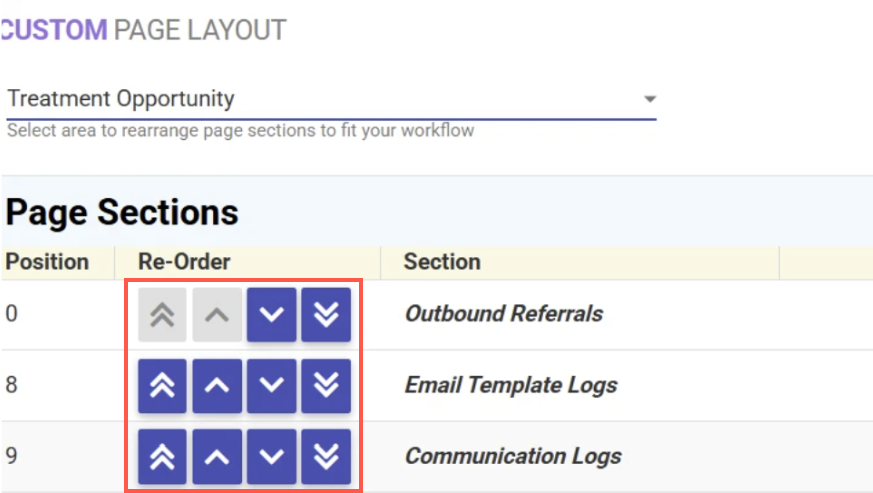Select the Email Template Logs section name
The image size is (873, 493).
click(x=510, y=385)
